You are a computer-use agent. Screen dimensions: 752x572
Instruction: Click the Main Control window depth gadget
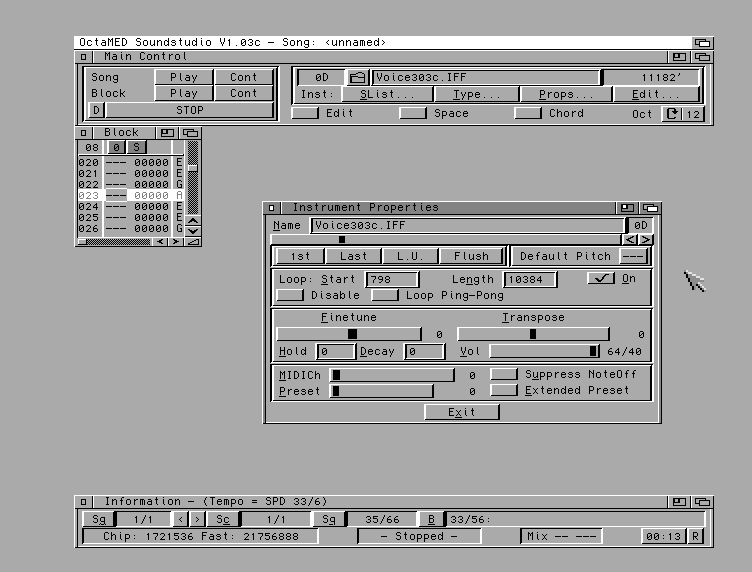coord(702,57)
